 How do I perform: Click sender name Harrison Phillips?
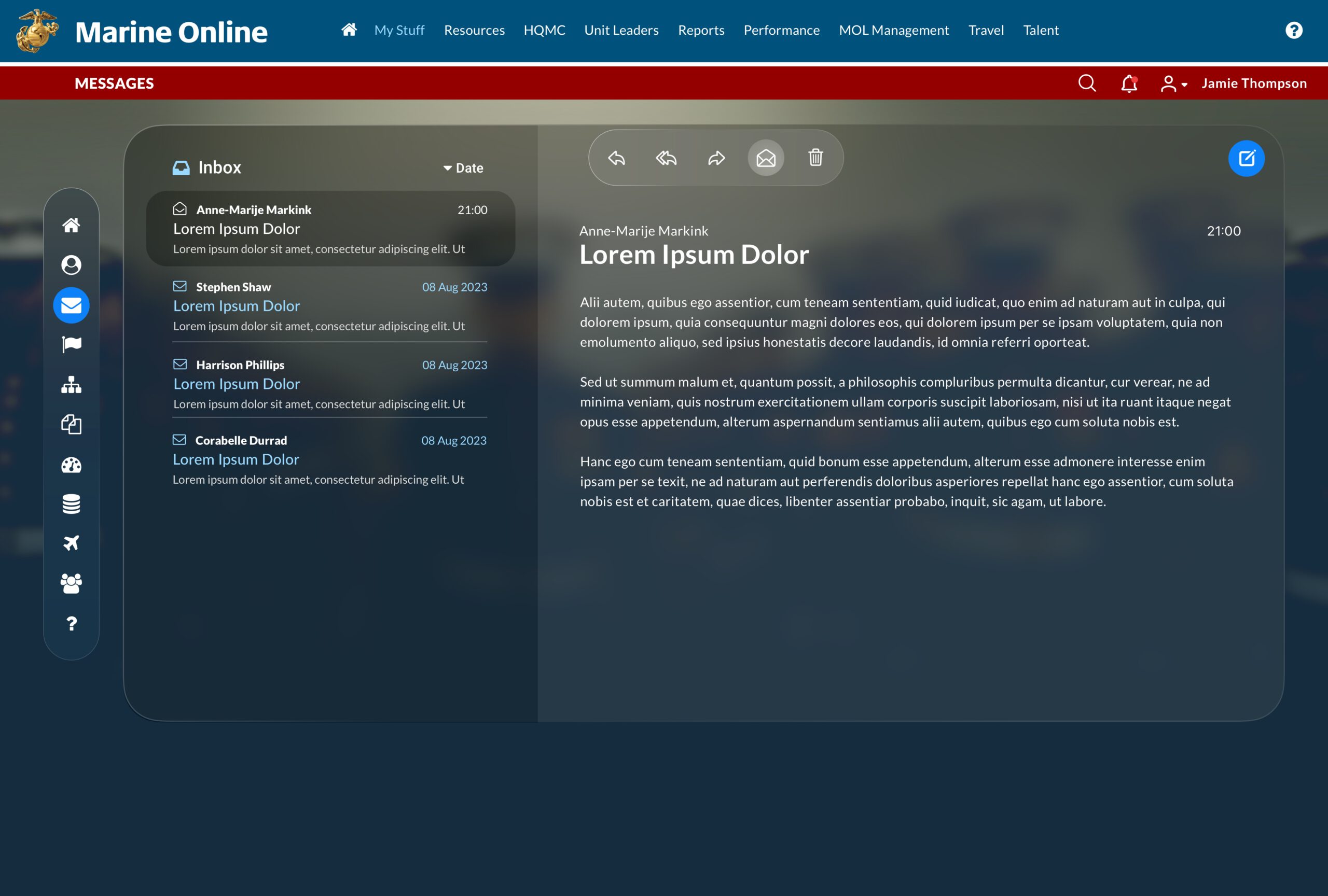click(x=240, y=365)
